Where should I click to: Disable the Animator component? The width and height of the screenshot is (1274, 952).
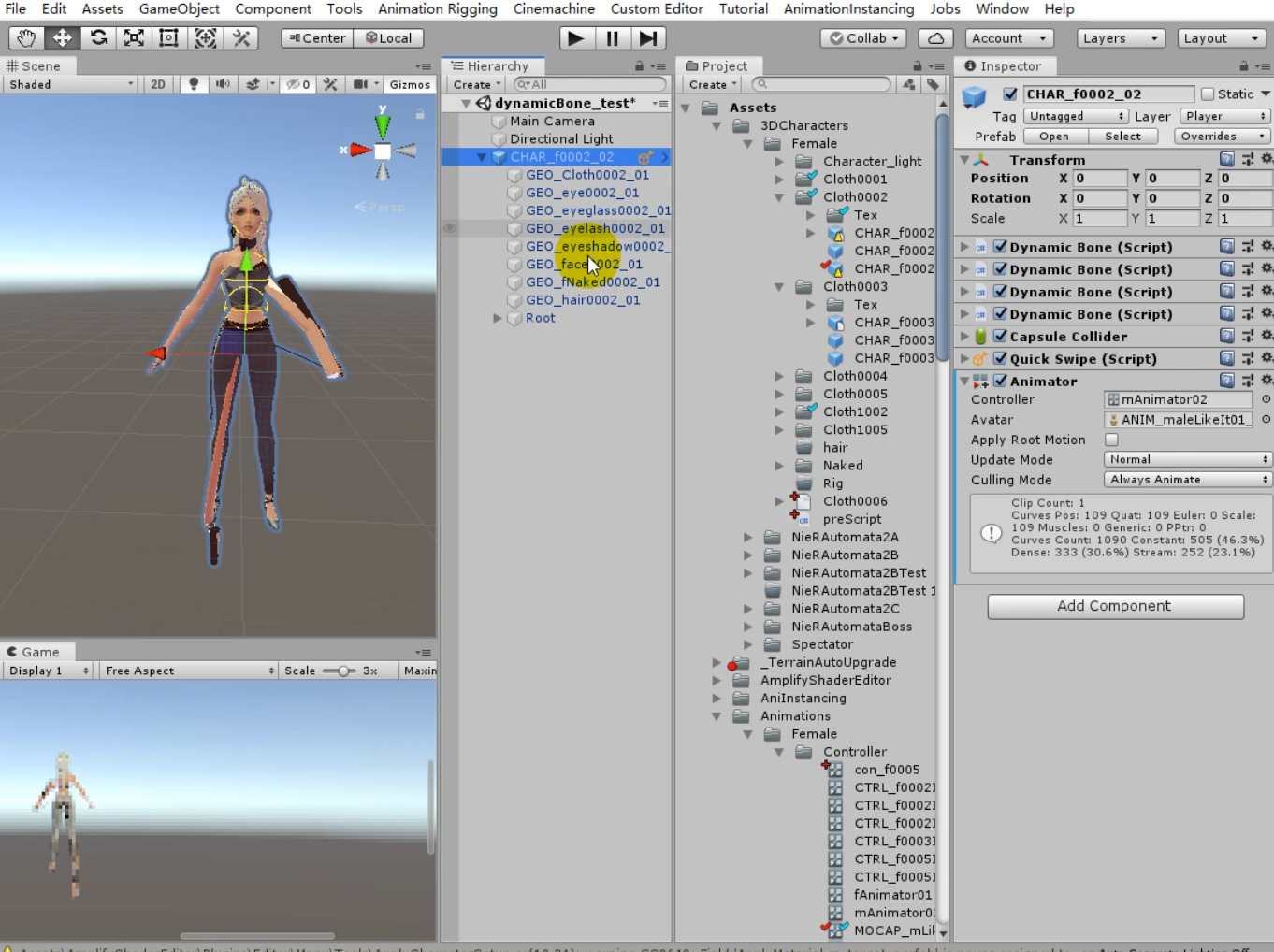point(1000,381)
